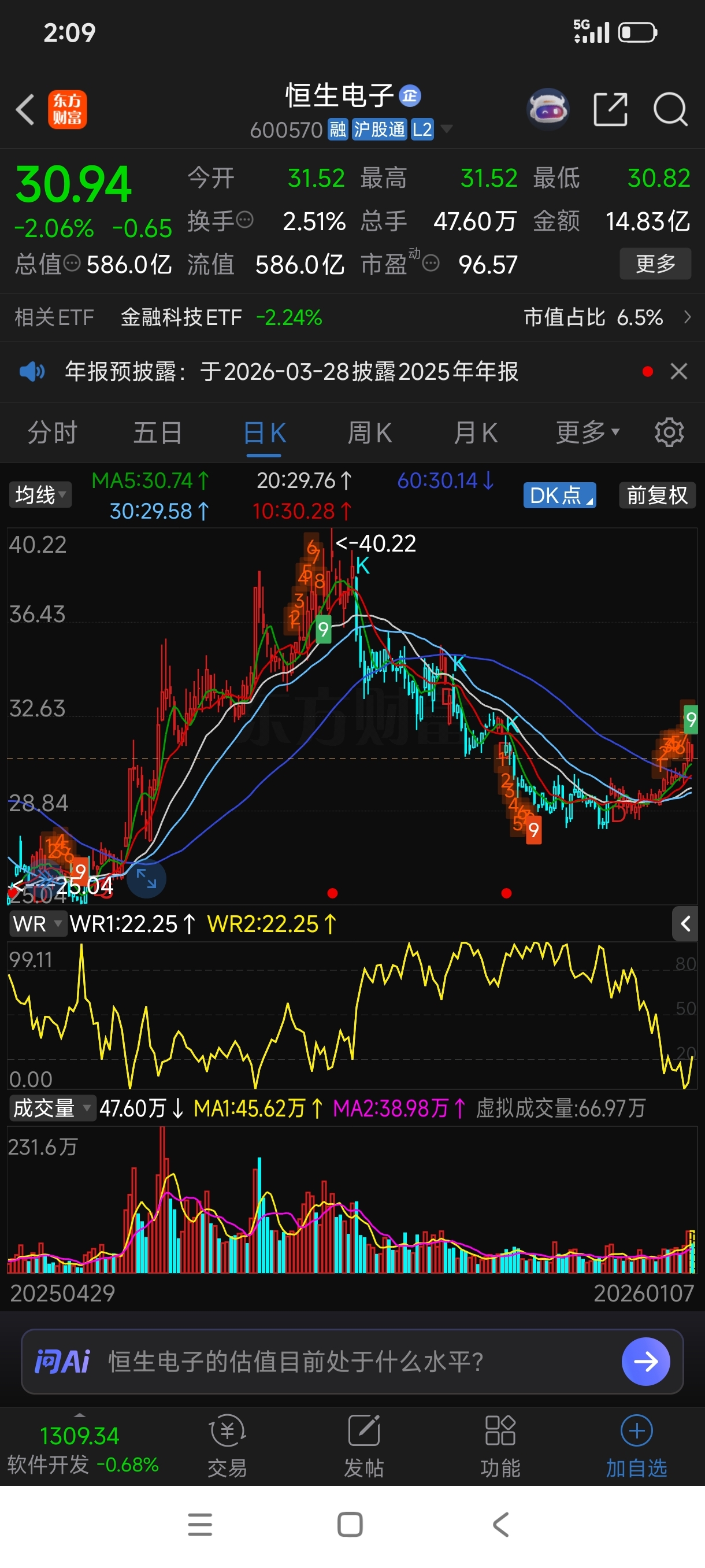Tap the L2 level tag
This screenshot has height=1568, width=705.
(422, 129)
